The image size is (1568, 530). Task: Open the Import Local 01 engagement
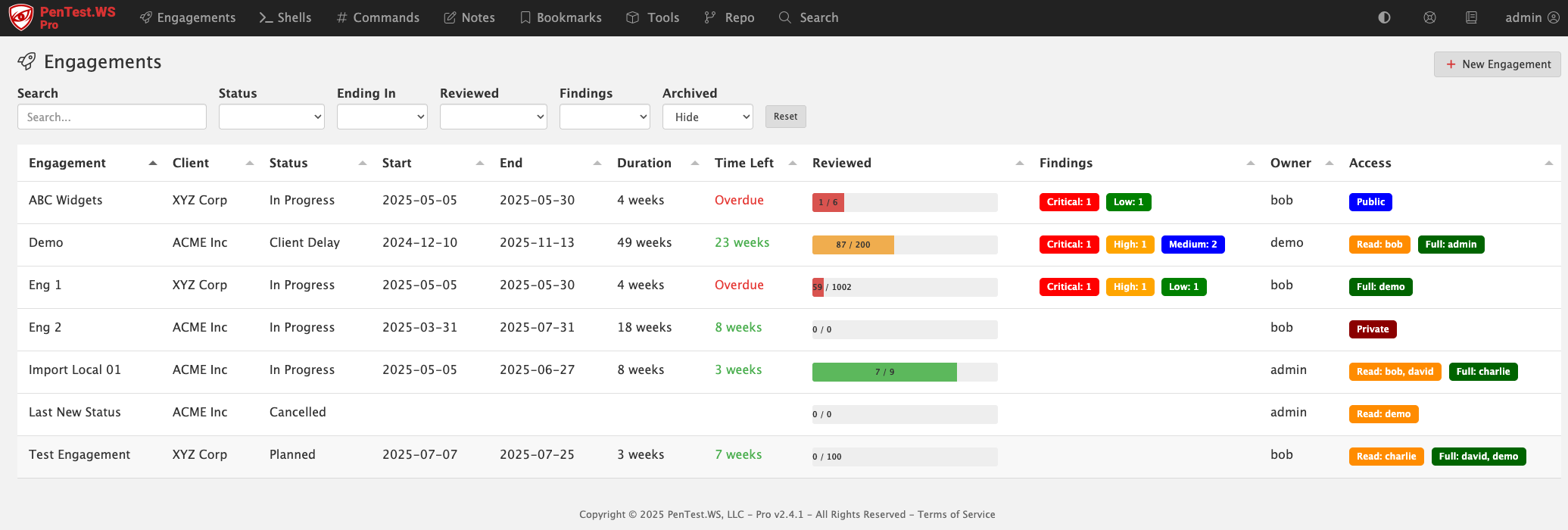75,369
